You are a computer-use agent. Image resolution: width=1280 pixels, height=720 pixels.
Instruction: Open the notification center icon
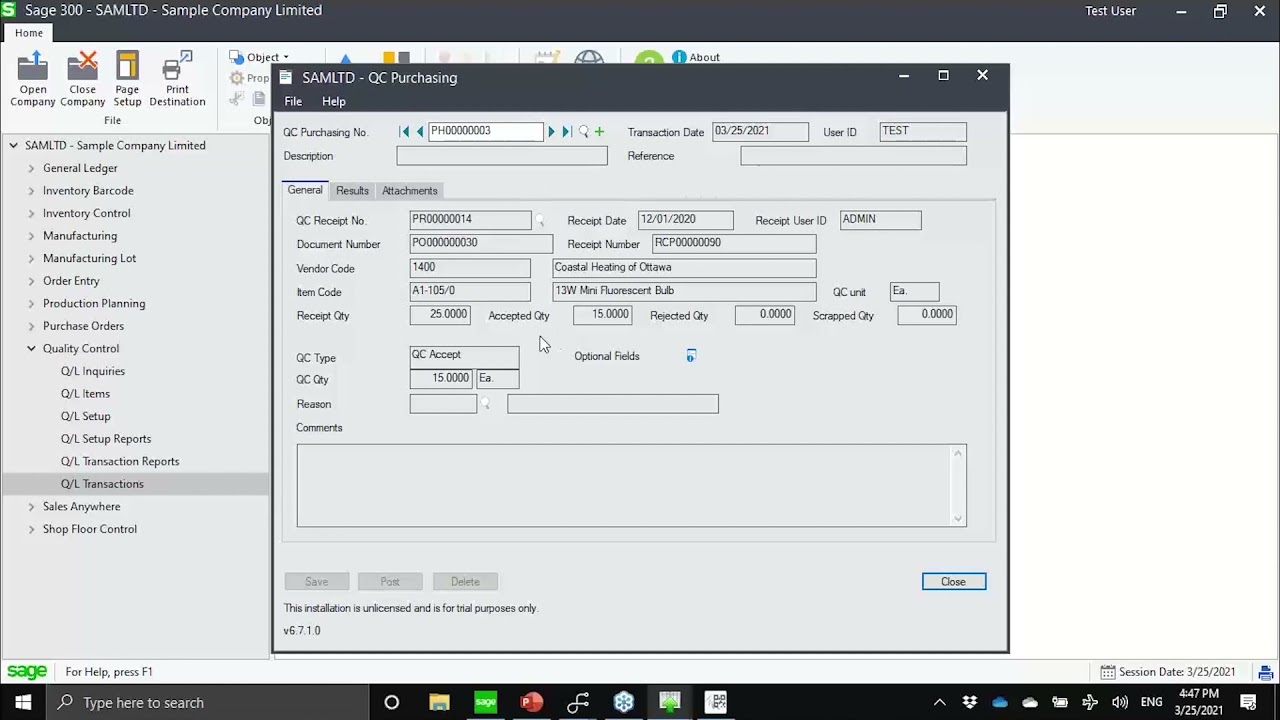[x=1248, y=702]
